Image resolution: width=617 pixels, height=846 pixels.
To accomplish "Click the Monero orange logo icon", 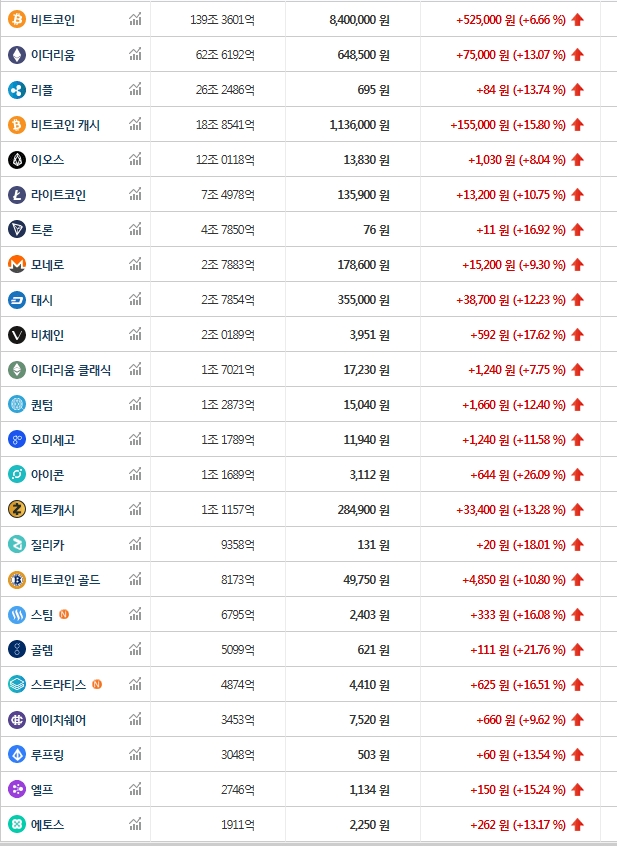I will 16,265.
